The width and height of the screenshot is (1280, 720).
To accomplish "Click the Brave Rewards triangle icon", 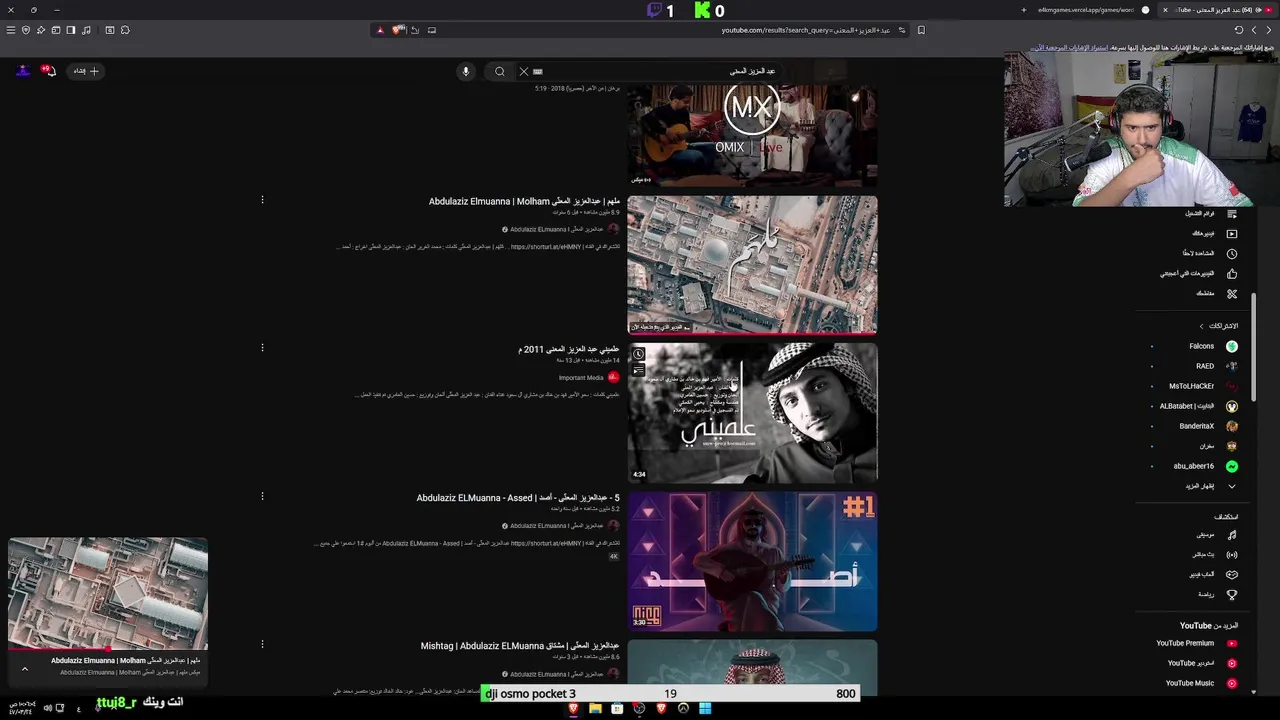I will 380,30.
